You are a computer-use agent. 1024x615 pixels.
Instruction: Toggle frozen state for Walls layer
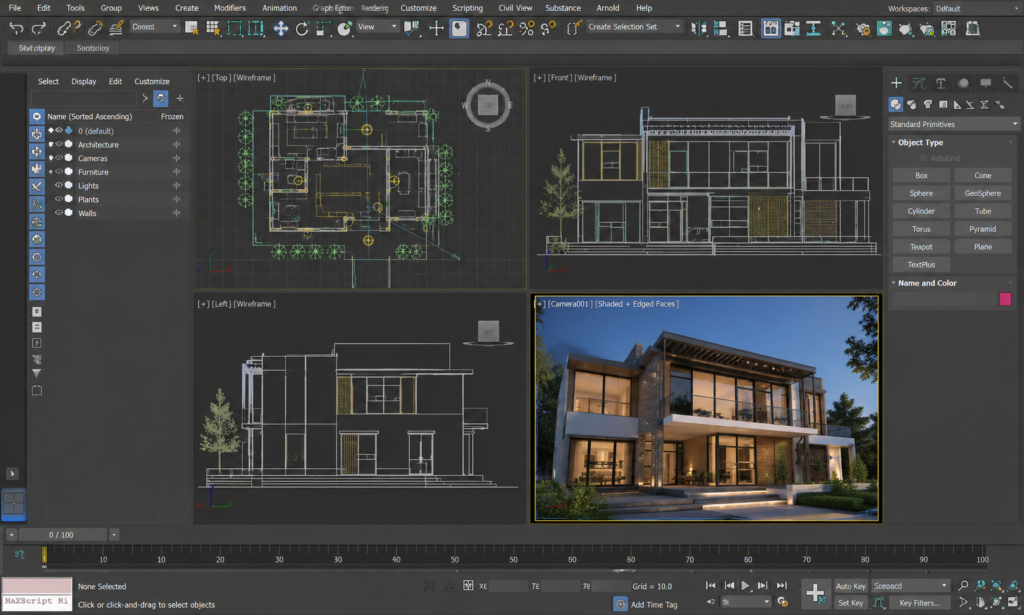click(176, 213)
